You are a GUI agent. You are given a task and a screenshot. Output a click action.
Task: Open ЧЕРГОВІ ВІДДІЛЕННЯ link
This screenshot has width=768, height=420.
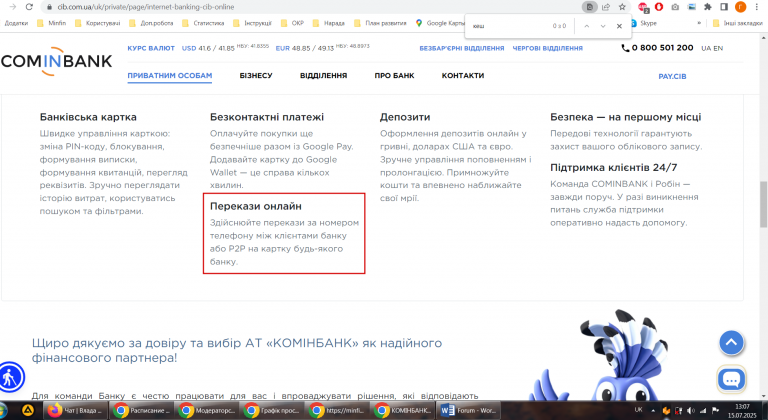(x=548, y=48)
